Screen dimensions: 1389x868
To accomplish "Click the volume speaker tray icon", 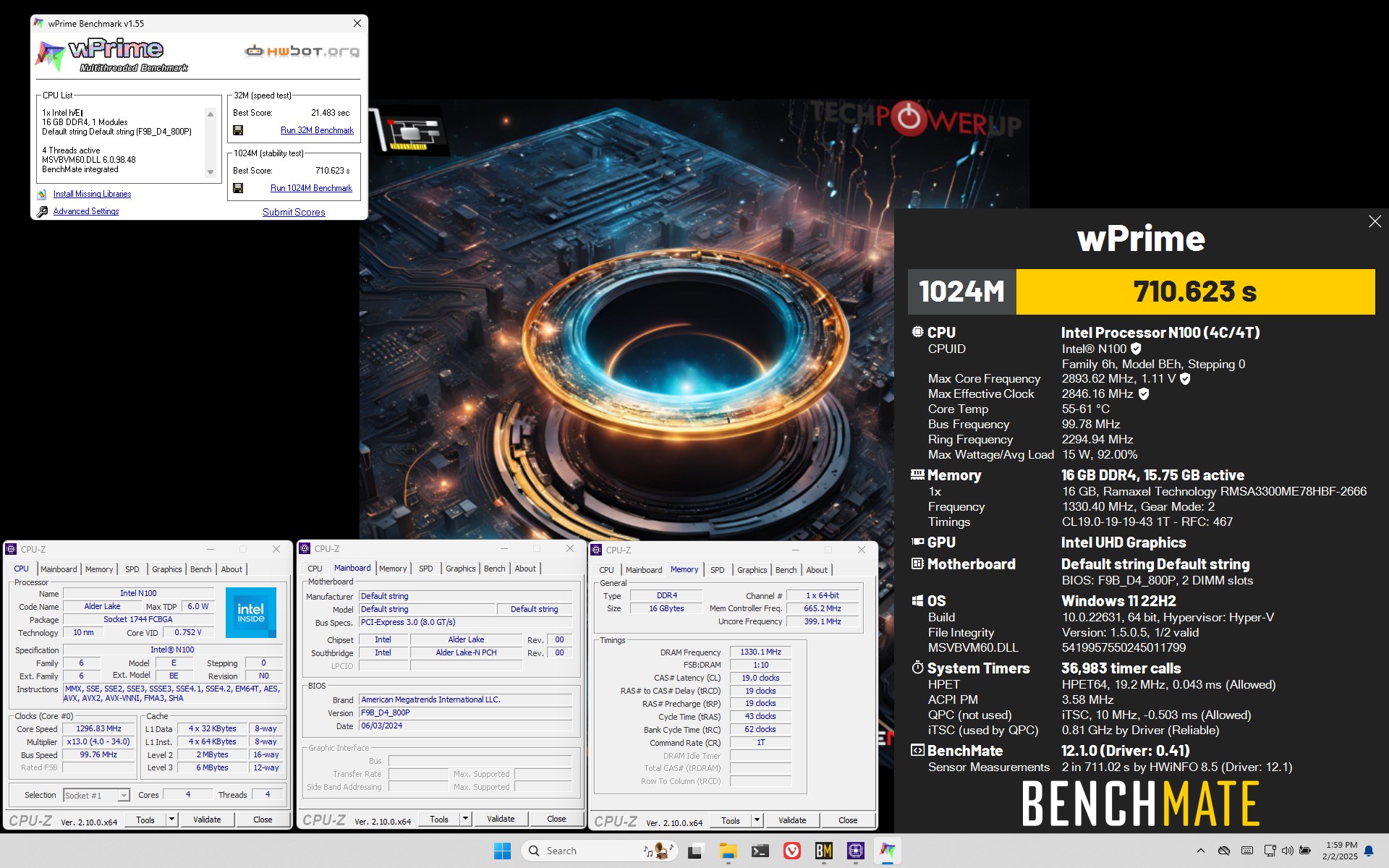I will [1287, 851].
